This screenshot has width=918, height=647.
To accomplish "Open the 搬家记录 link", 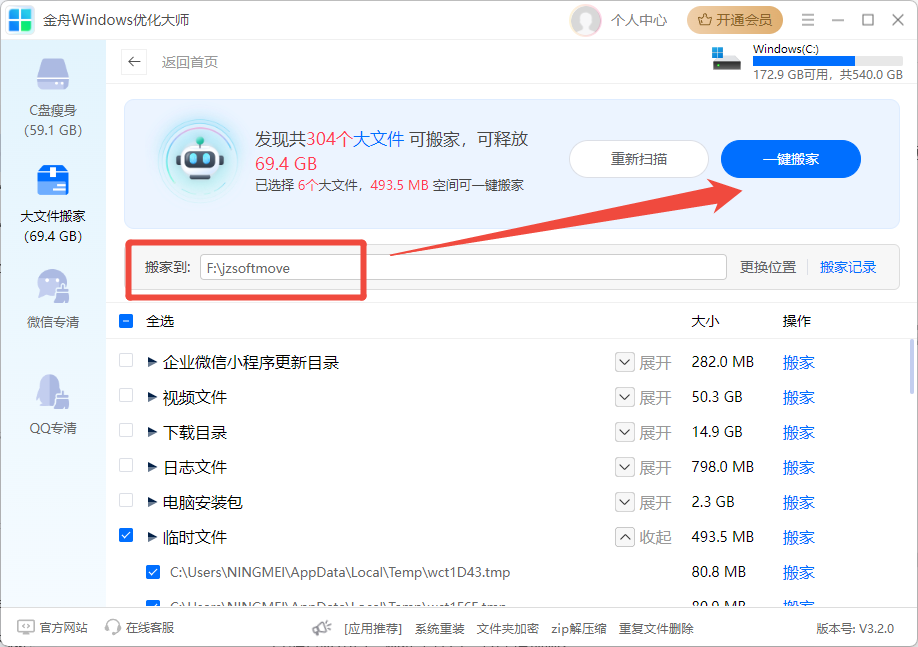I will [848, 268].
